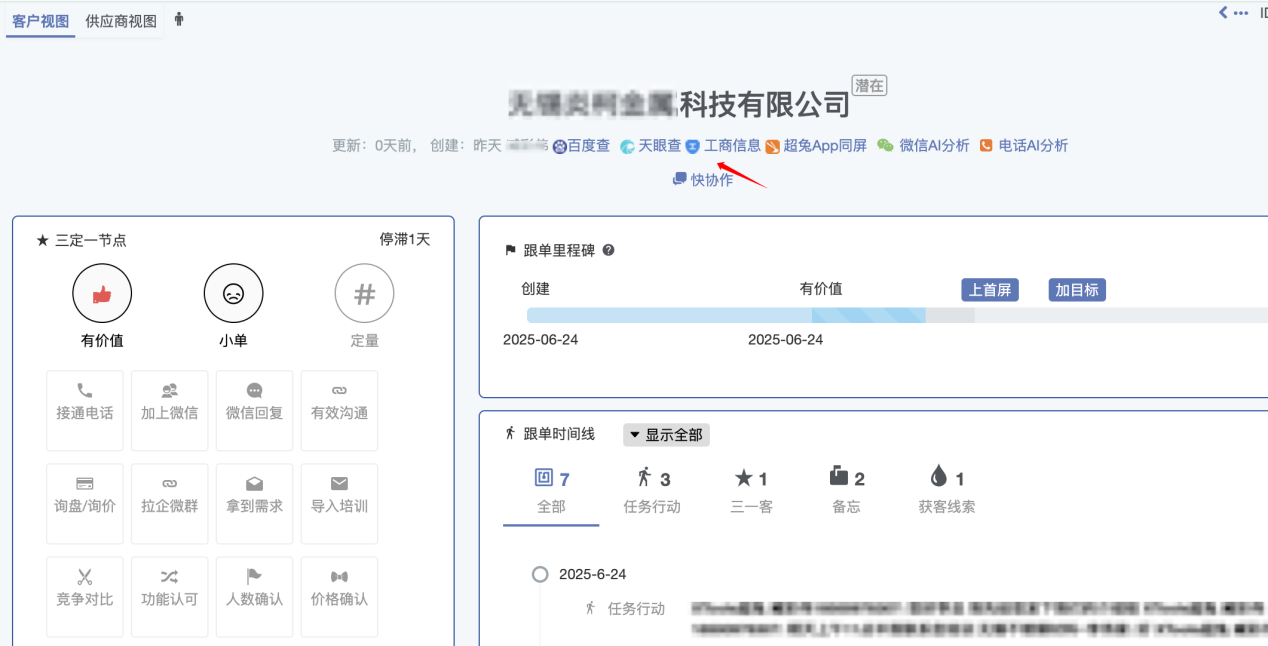1268x646 pixels.
Task: Open the 天眼查 lookup link
Action: (x=651, y=146)
